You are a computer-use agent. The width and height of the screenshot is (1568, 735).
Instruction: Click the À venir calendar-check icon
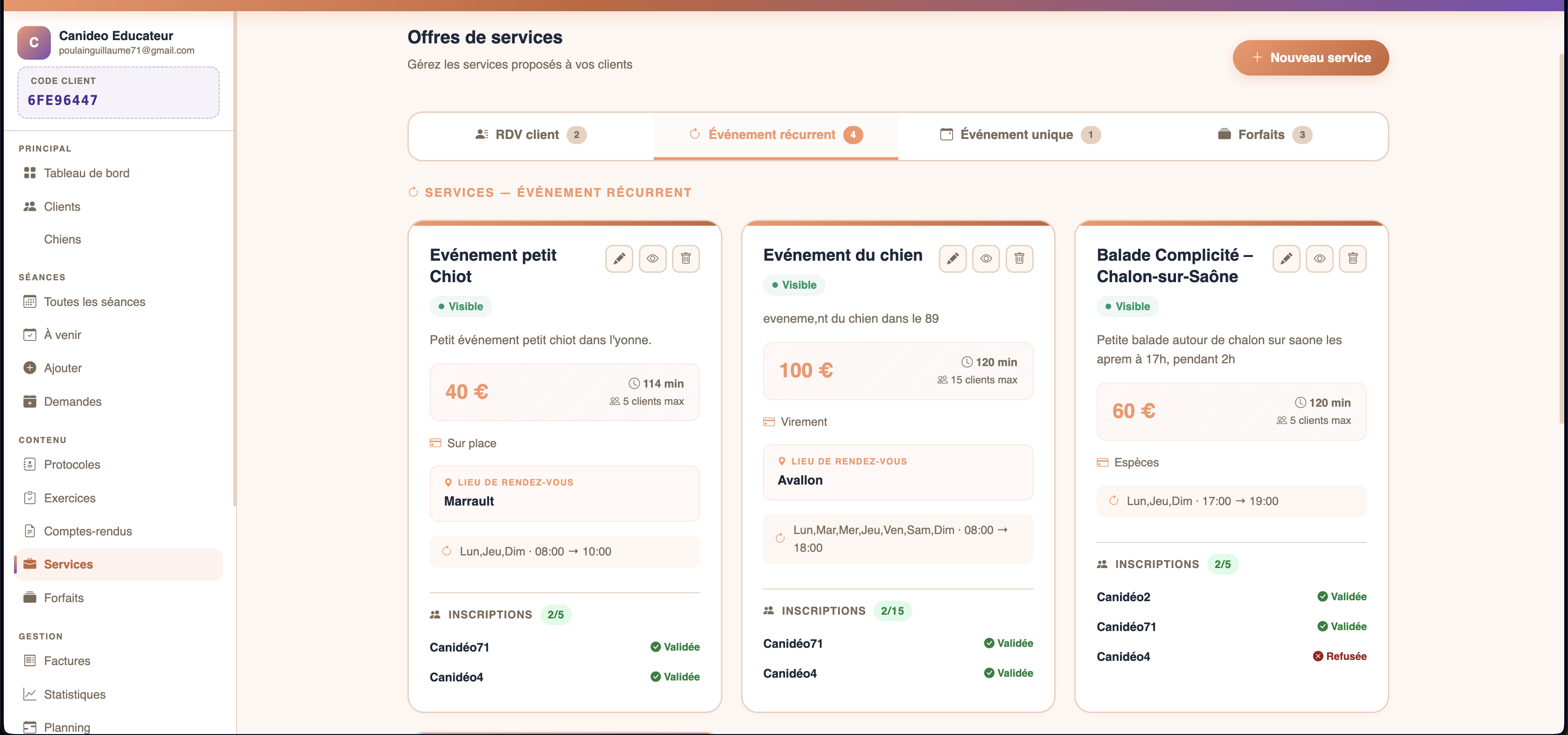pos(29,335)
